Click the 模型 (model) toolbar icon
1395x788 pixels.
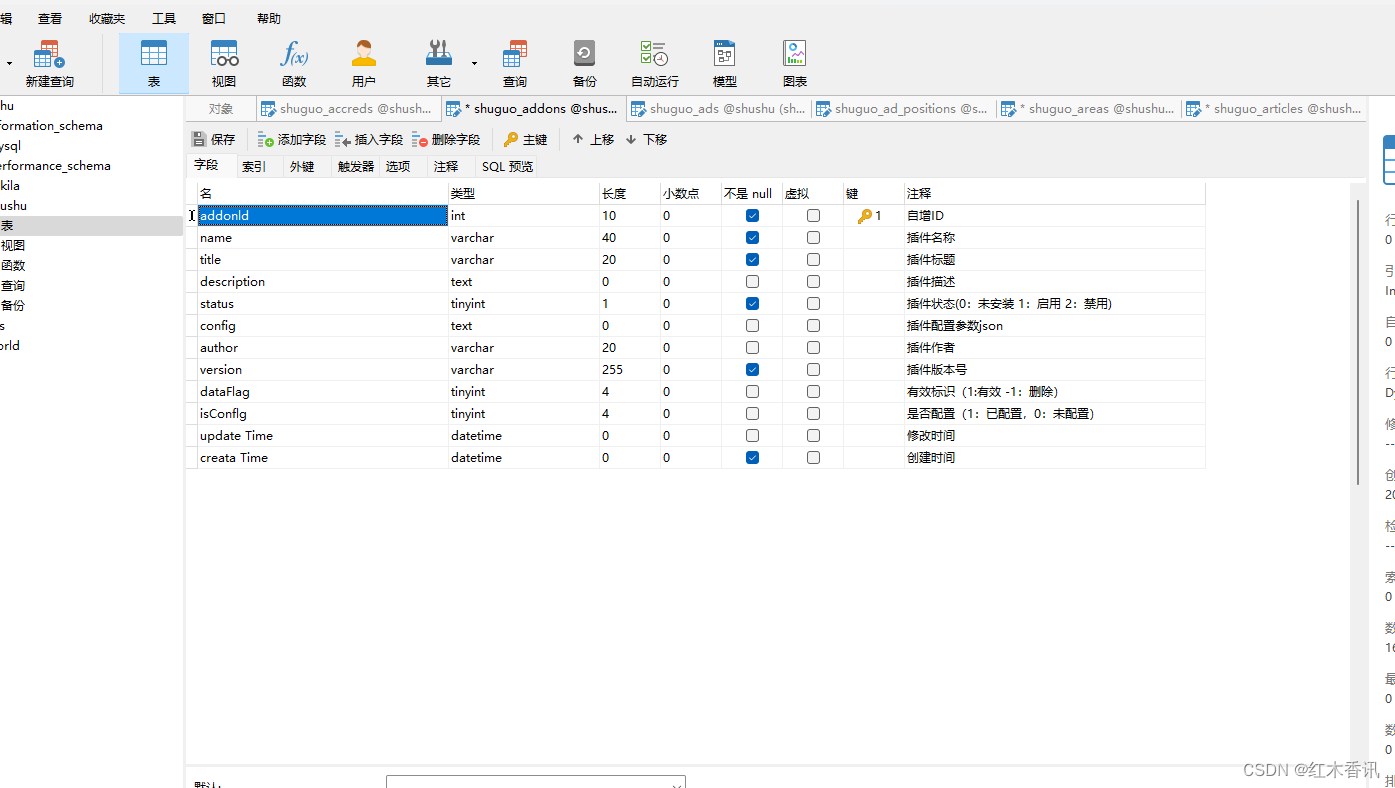(x=725, y=64)
